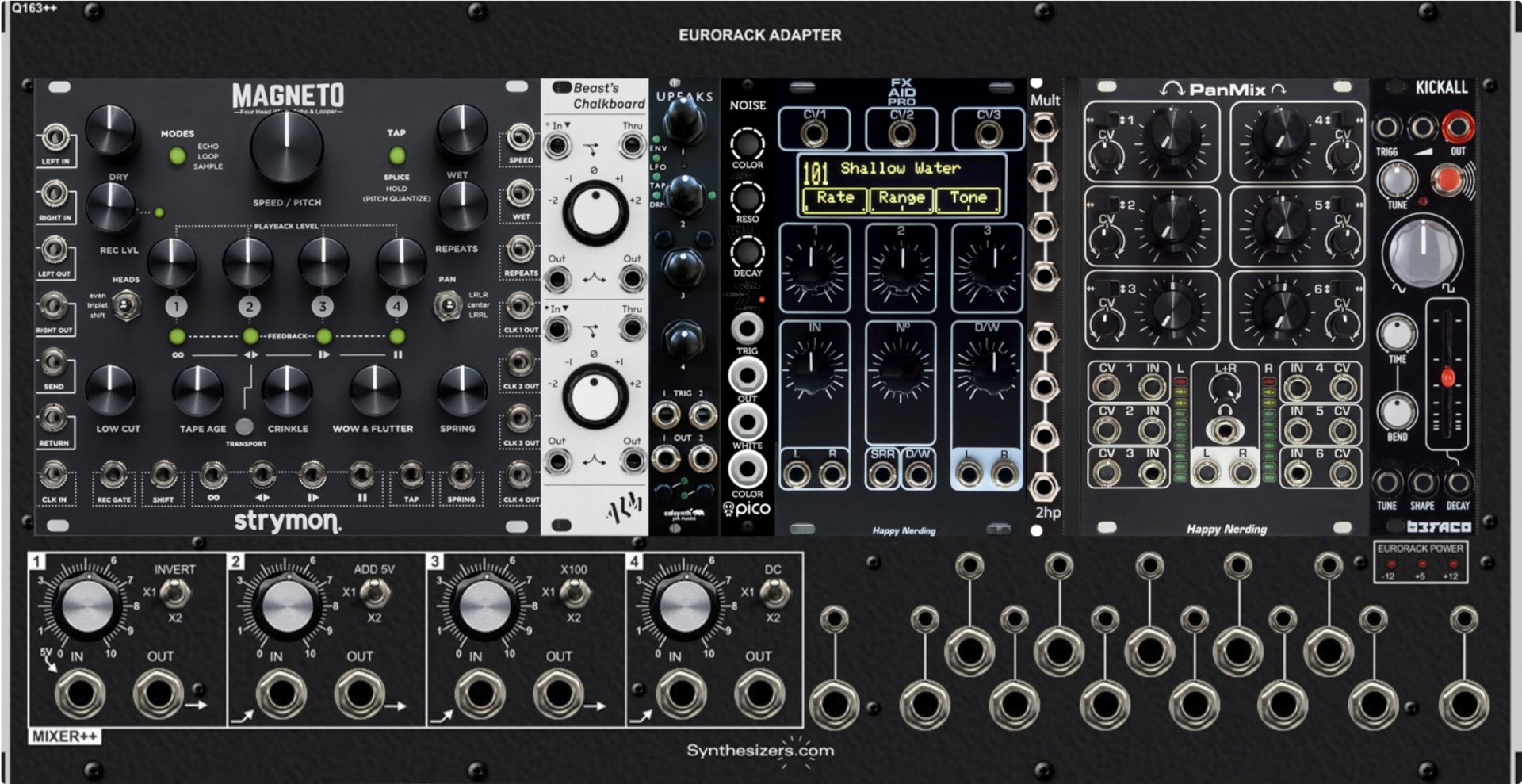Image resolution: width=1522 pixels, height=784 pixels.
Task: Click the FX Aid Pro SRR jack
Action: click(882, 475)
